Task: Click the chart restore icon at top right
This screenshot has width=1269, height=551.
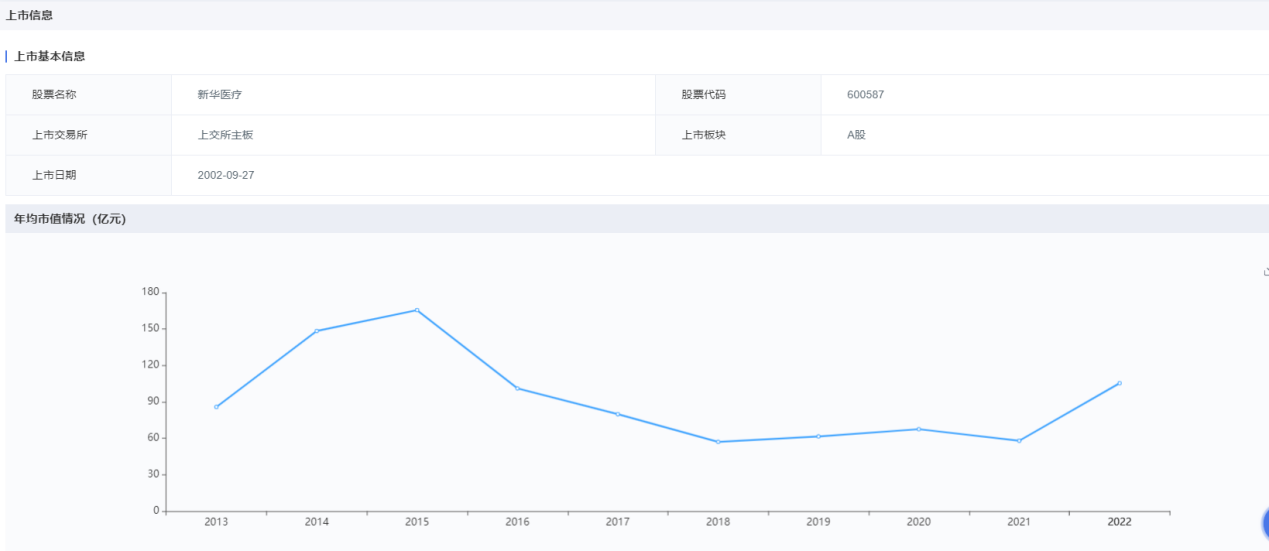Action: (1265, 271)
